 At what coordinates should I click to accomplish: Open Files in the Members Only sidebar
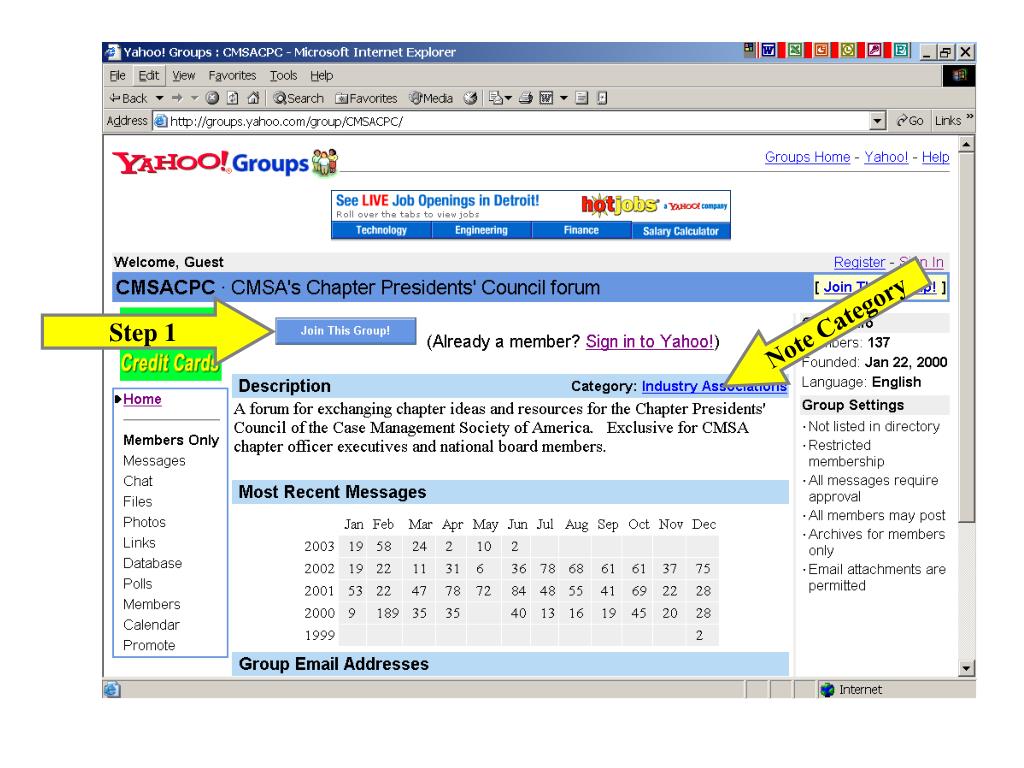point(138,502)
